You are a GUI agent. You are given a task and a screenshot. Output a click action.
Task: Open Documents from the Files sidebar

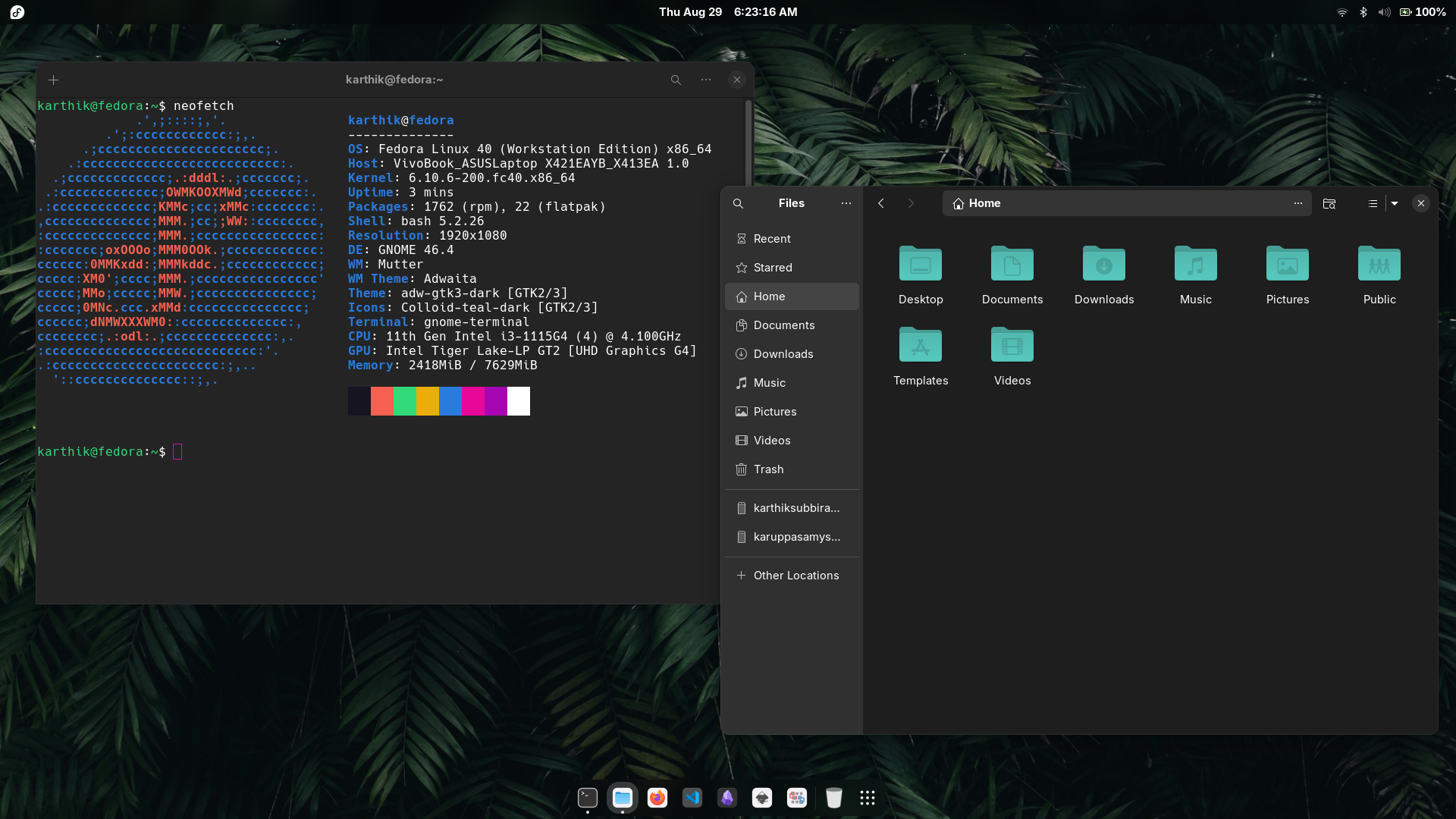792,325
